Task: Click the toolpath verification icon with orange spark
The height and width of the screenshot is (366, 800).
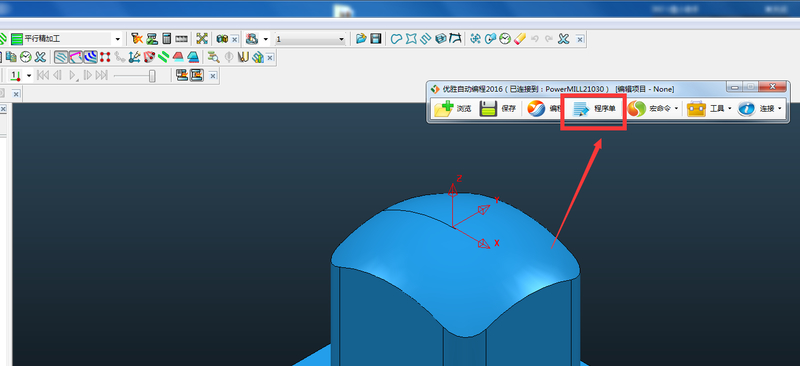Action: (137, 38)
